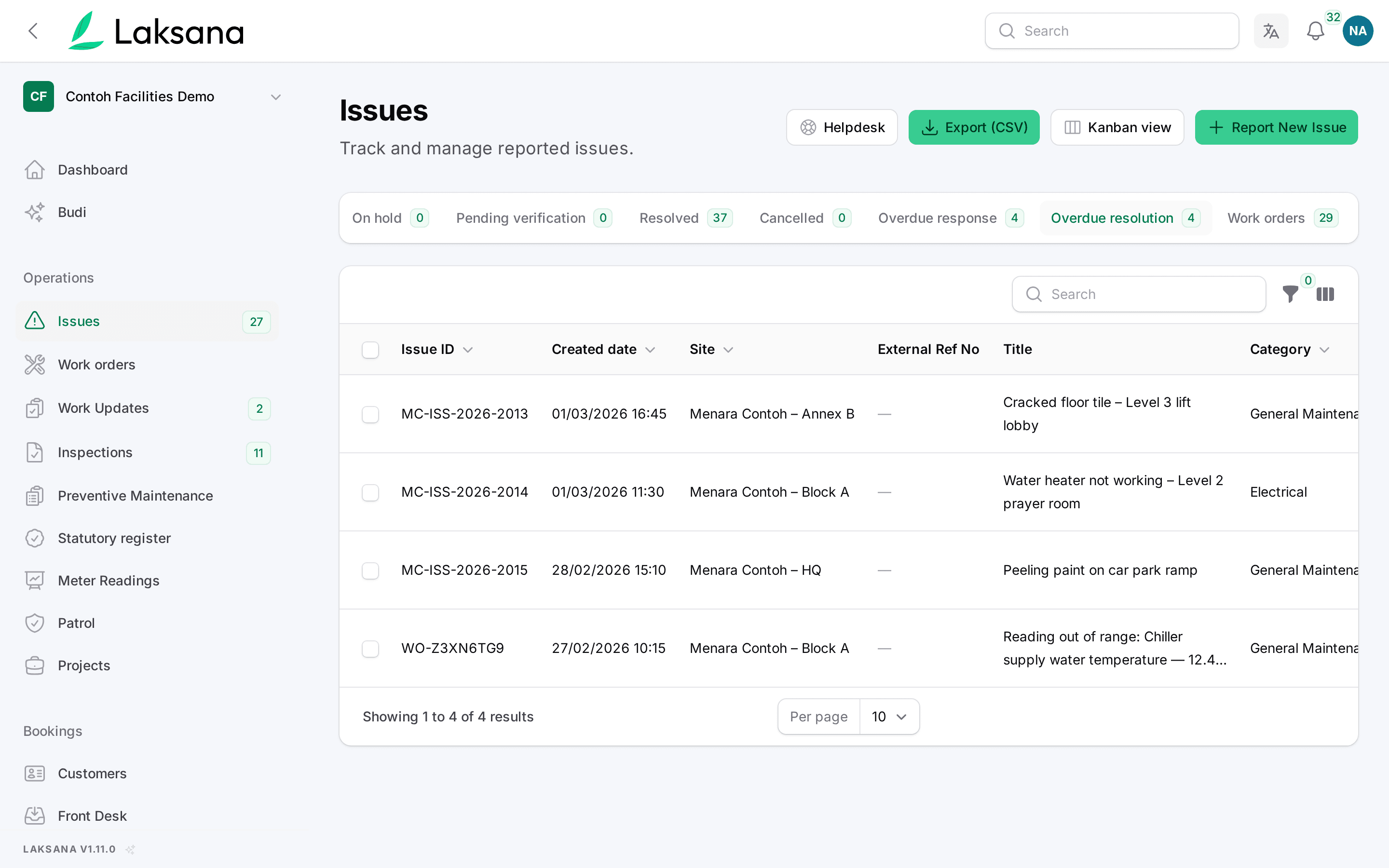This screenshot has width=1389, height=868.
Task: Switch to Kanban view
Action: [1117, 127]
